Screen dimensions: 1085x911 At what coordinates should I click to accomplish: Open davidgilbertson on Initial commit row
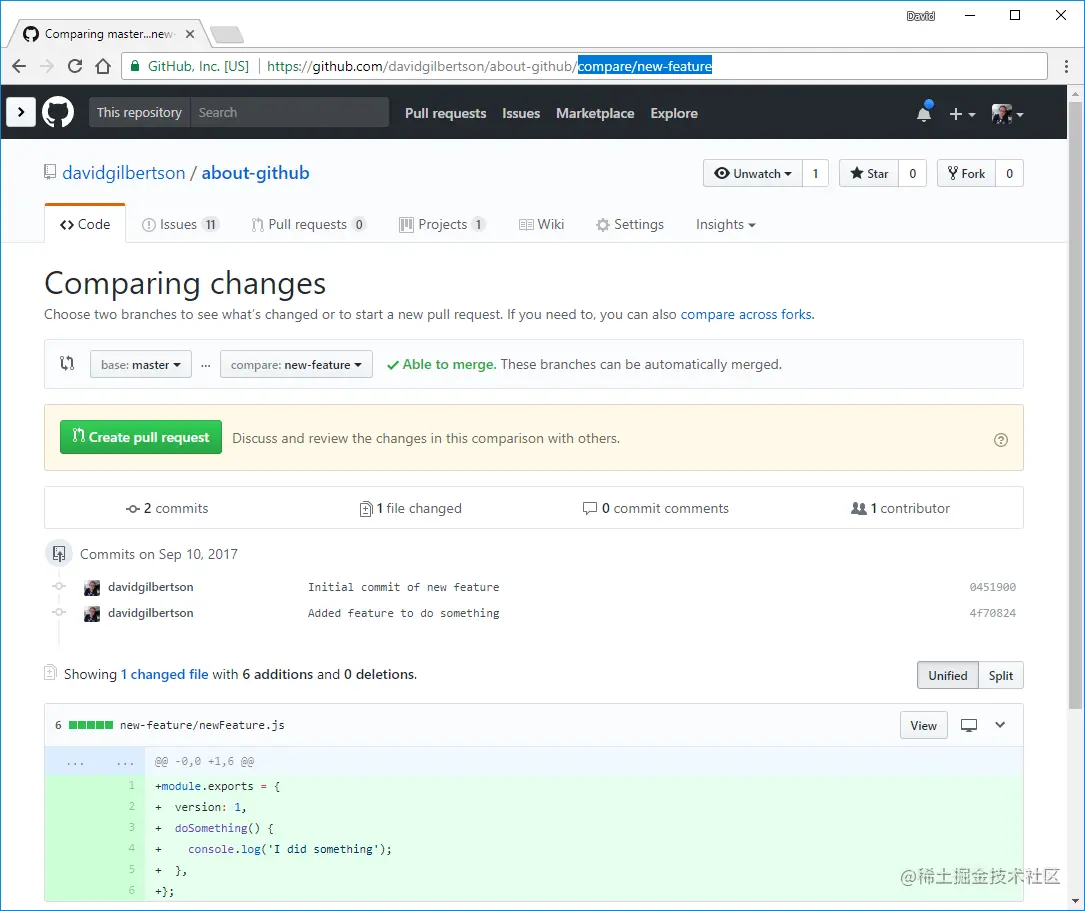coord(151,587)
